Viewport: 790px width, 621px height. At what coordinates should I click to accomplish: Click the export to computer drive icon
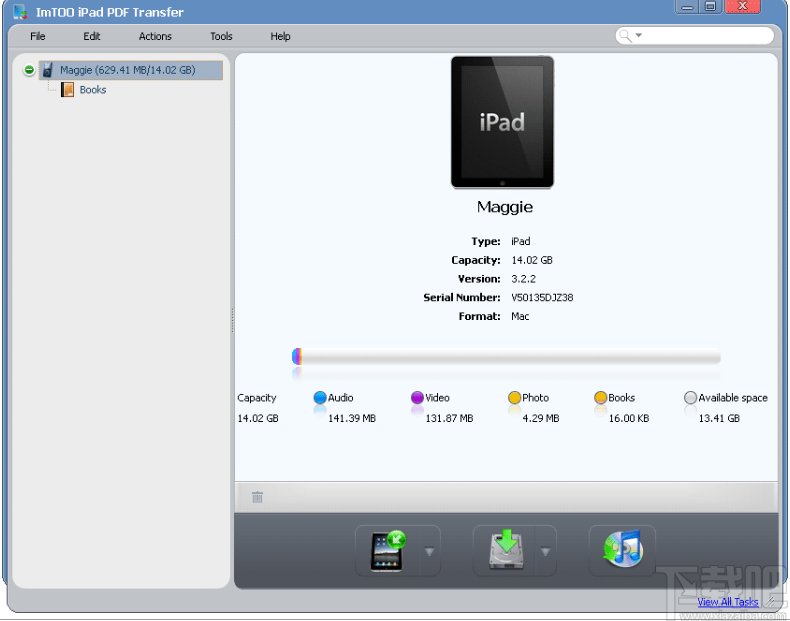point(506,551)
